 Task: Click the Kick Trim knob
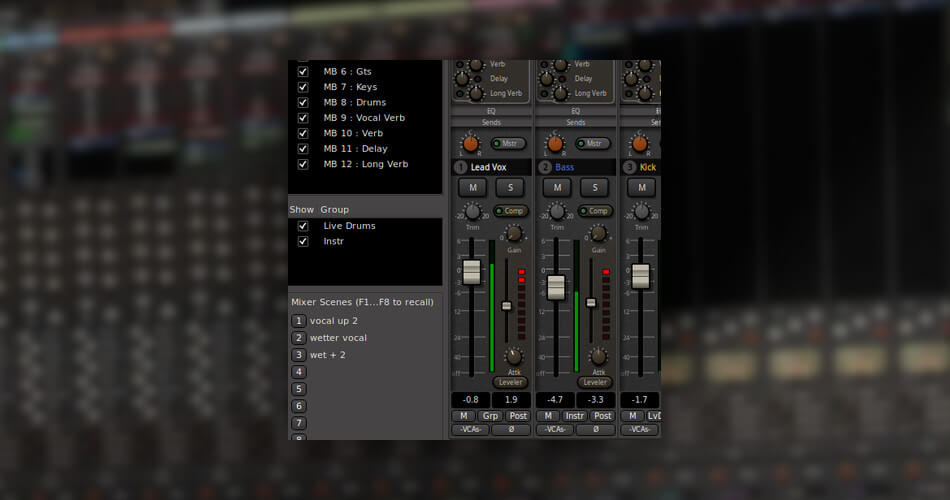(641, 212)
